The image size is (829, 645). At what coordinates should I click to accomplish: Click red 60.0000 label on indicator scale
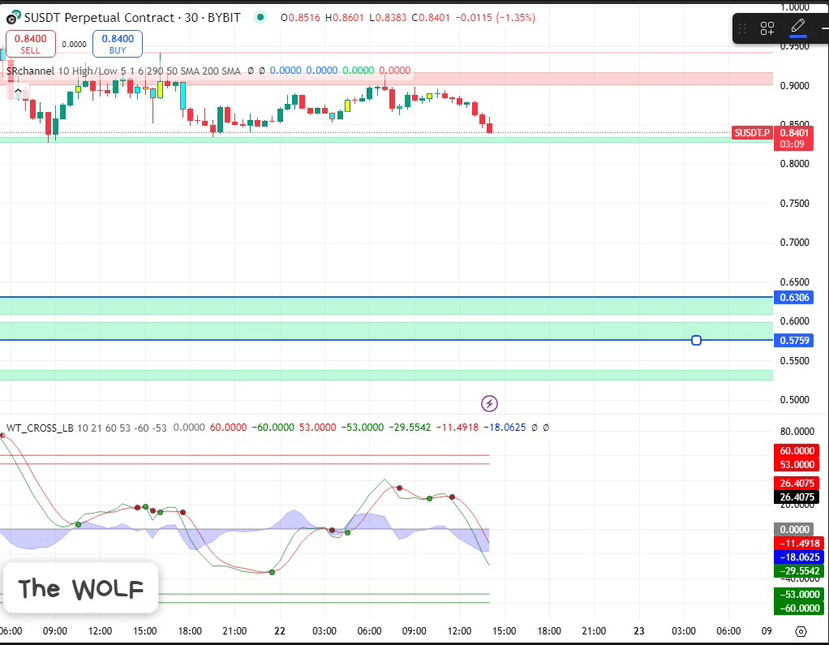point(797,451)
